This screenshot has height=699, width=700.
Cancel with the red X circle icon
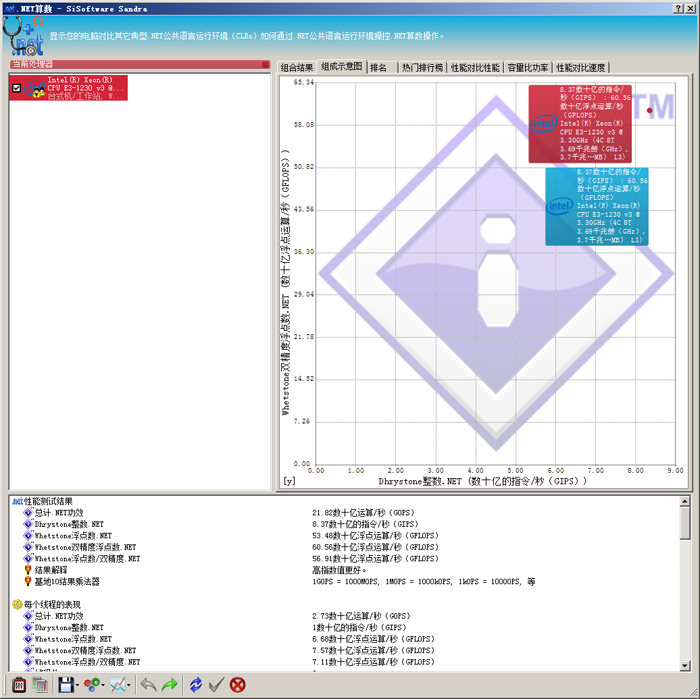(x=238, y=685)
